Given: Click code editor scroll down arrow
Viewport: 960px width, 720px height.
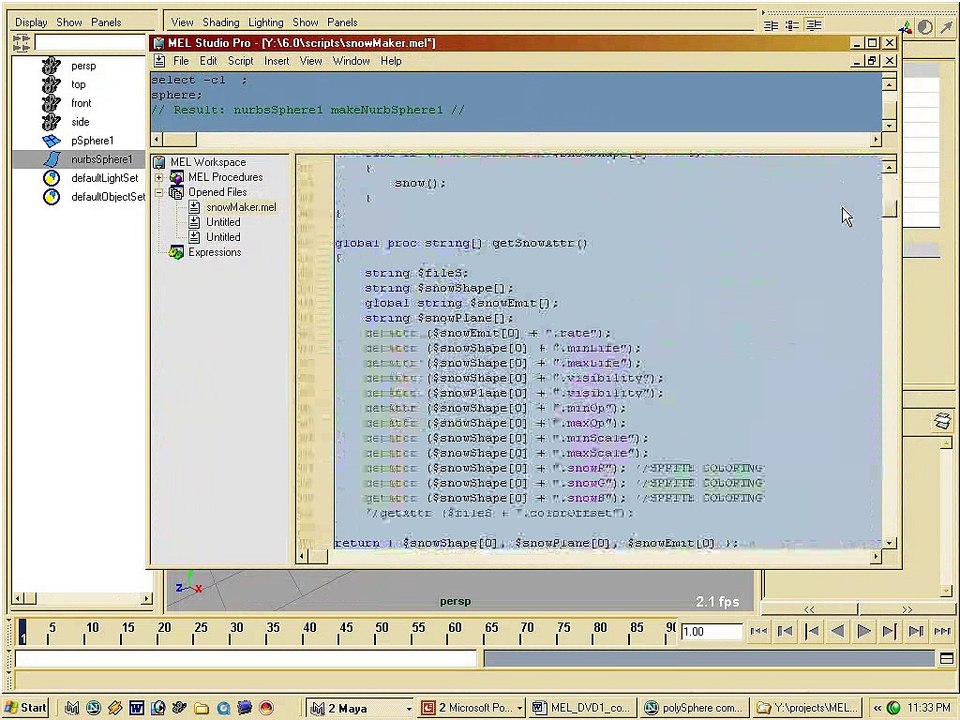Looking at the screenshot, I should click(x=890, y=542).
